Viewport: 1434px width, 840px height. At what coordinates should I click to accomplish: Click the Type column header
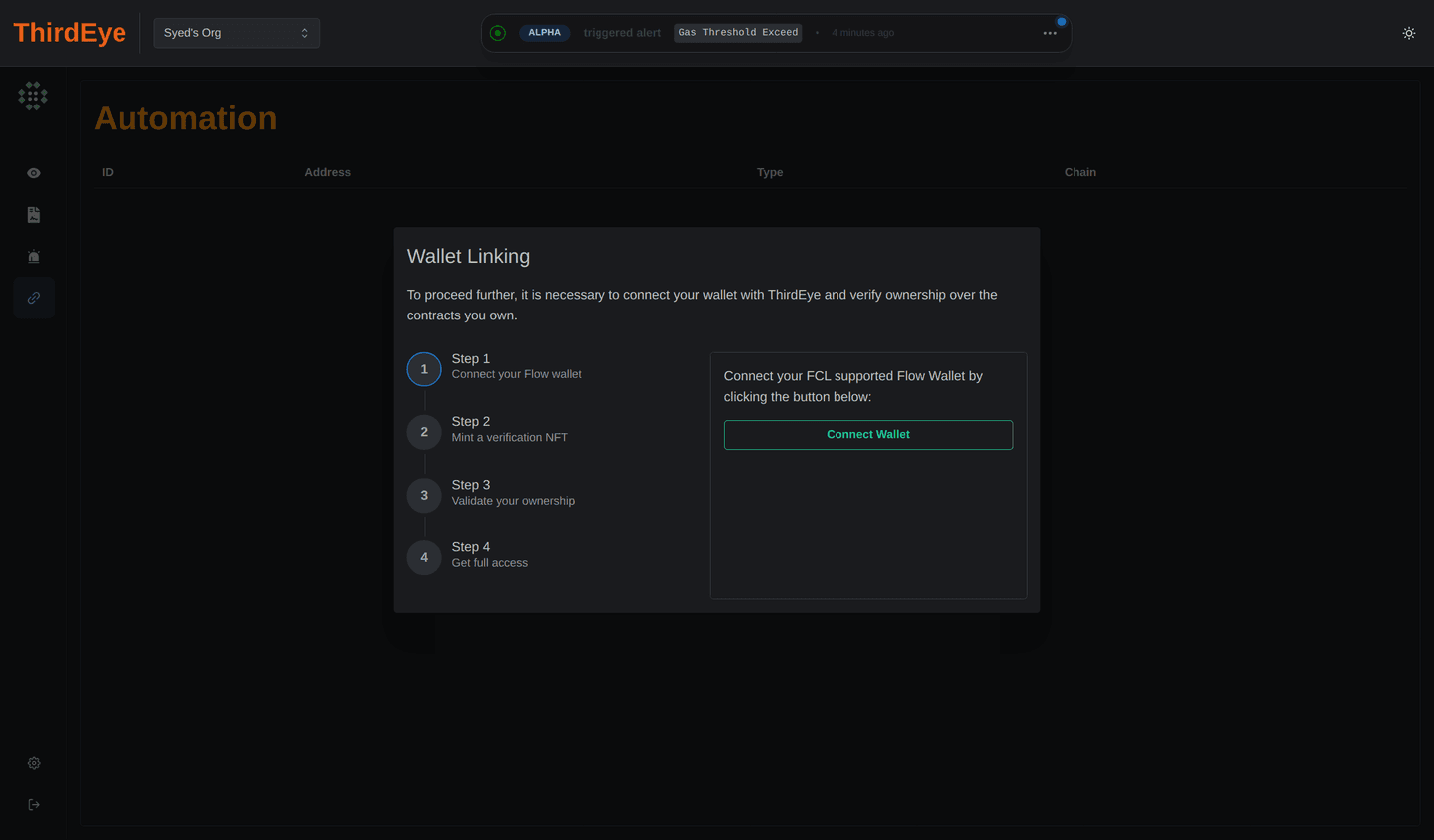[x=770, y=172]
